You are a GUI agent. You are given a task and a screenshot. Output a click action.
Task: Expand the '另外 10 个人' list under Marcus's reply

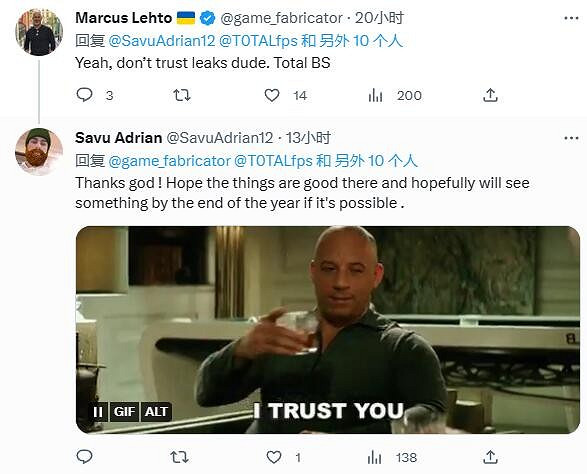click(361, 41)
